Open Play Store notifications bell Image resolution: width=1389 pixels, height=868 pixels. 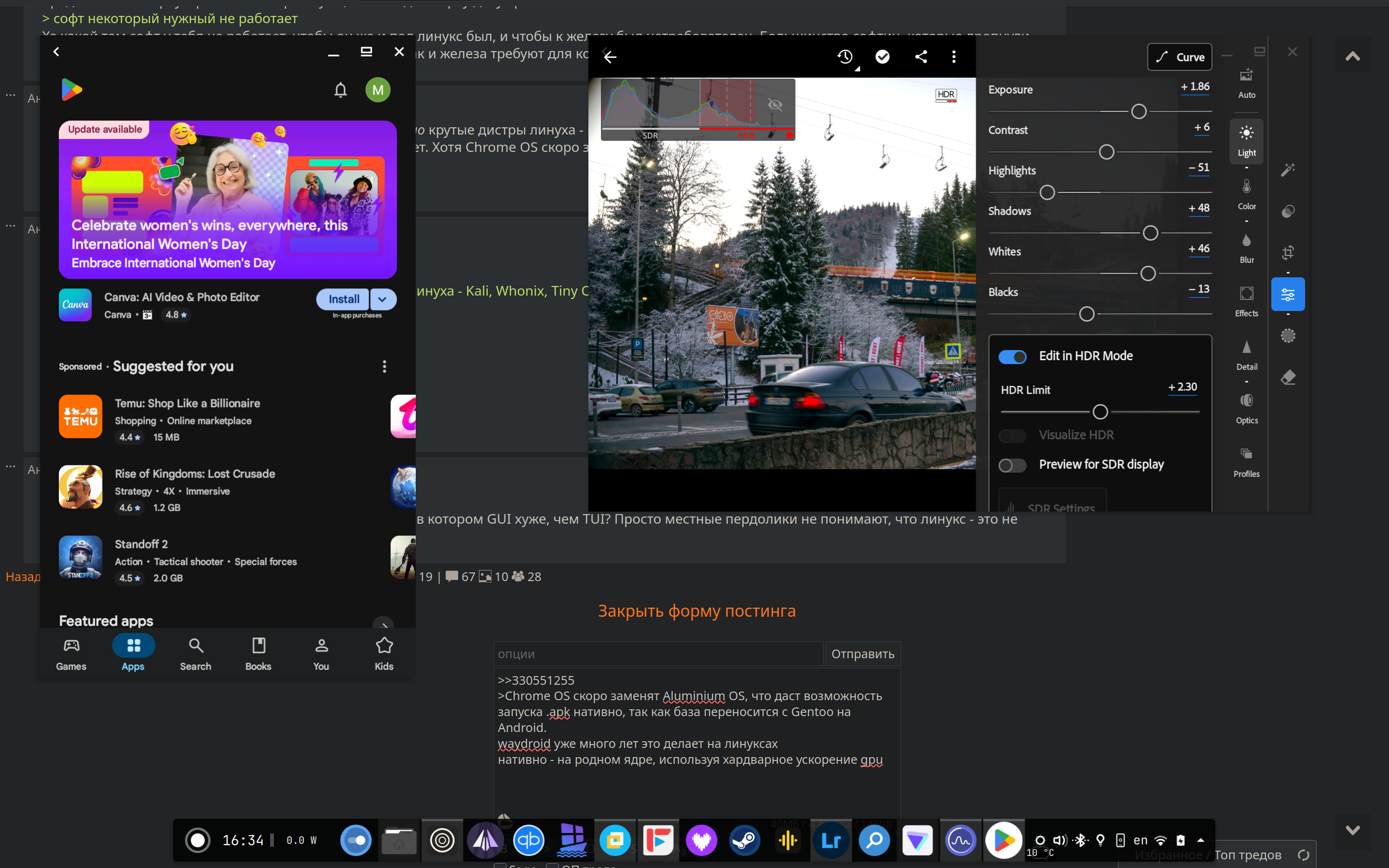click(x=340, y=90)
